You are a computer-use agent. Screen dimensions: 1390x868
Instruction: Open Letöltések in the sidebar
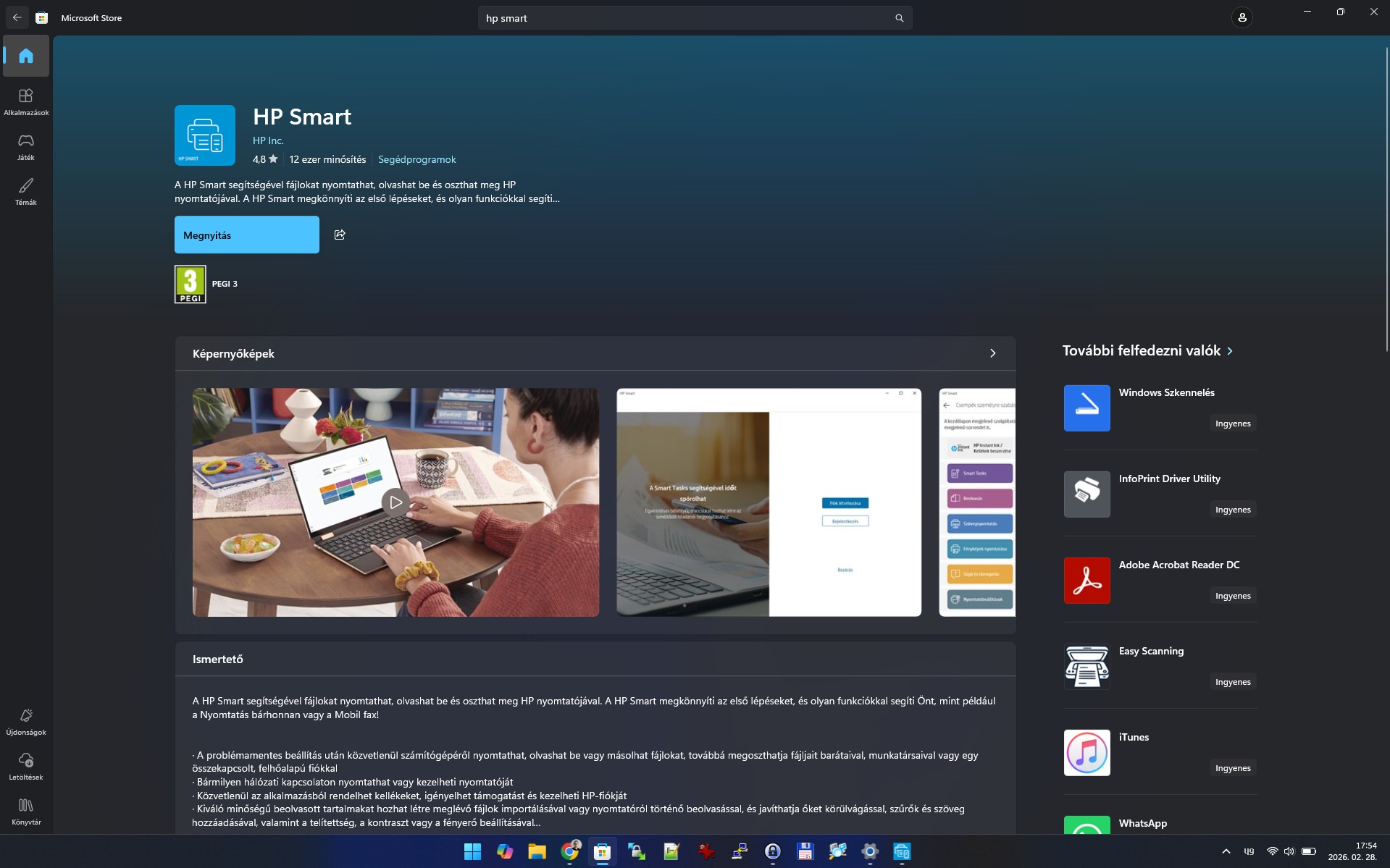[x=26, y=766]
